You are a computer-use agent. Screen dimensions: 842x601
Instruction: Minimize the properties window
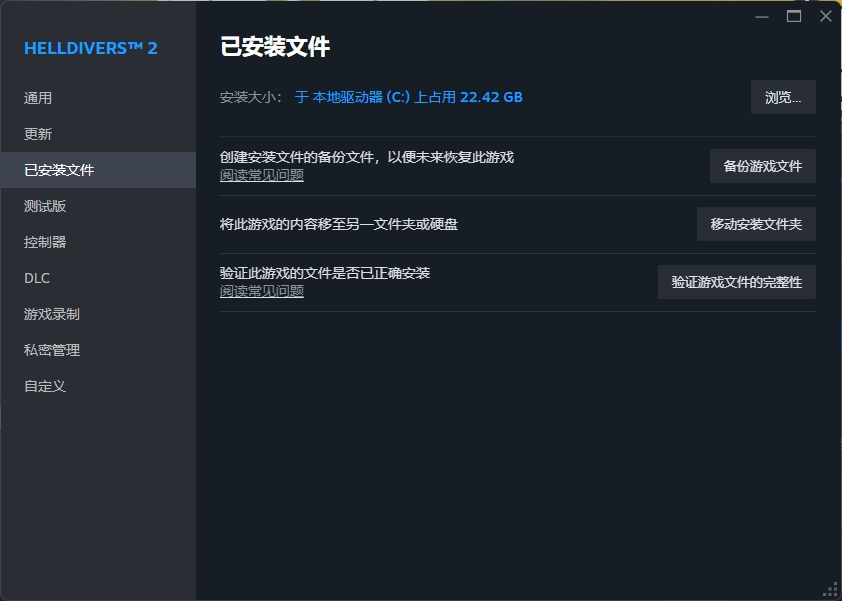(x=763, y=16)
